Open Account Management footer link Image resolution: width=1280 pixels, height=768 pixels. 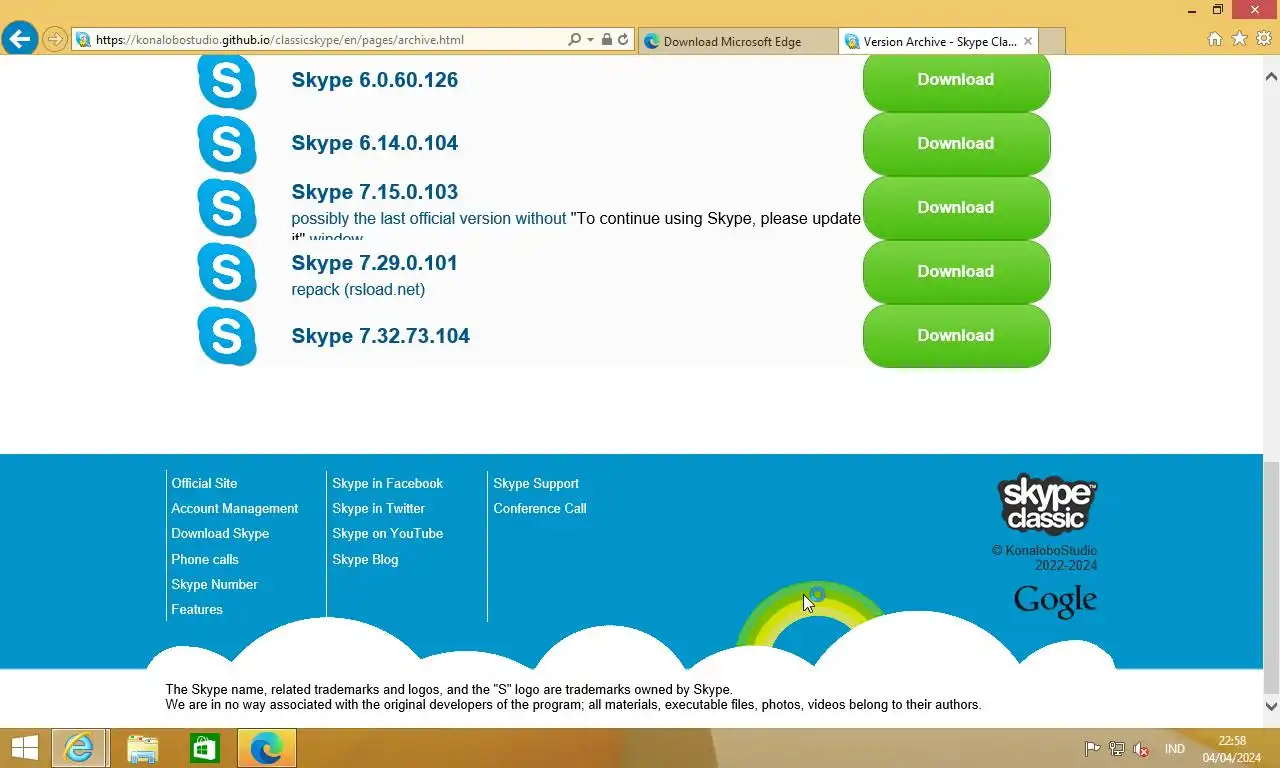(235, 508)
